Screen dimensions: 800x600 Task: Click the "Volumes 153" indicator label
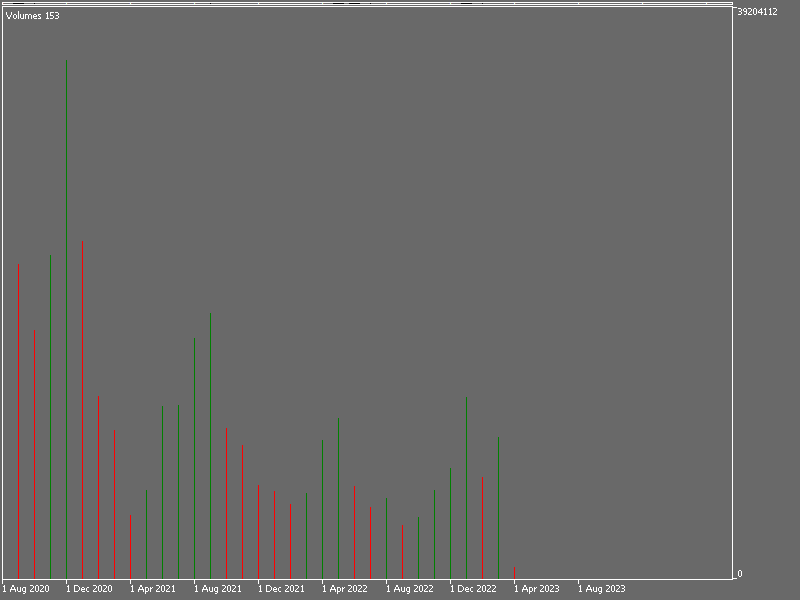33,16
